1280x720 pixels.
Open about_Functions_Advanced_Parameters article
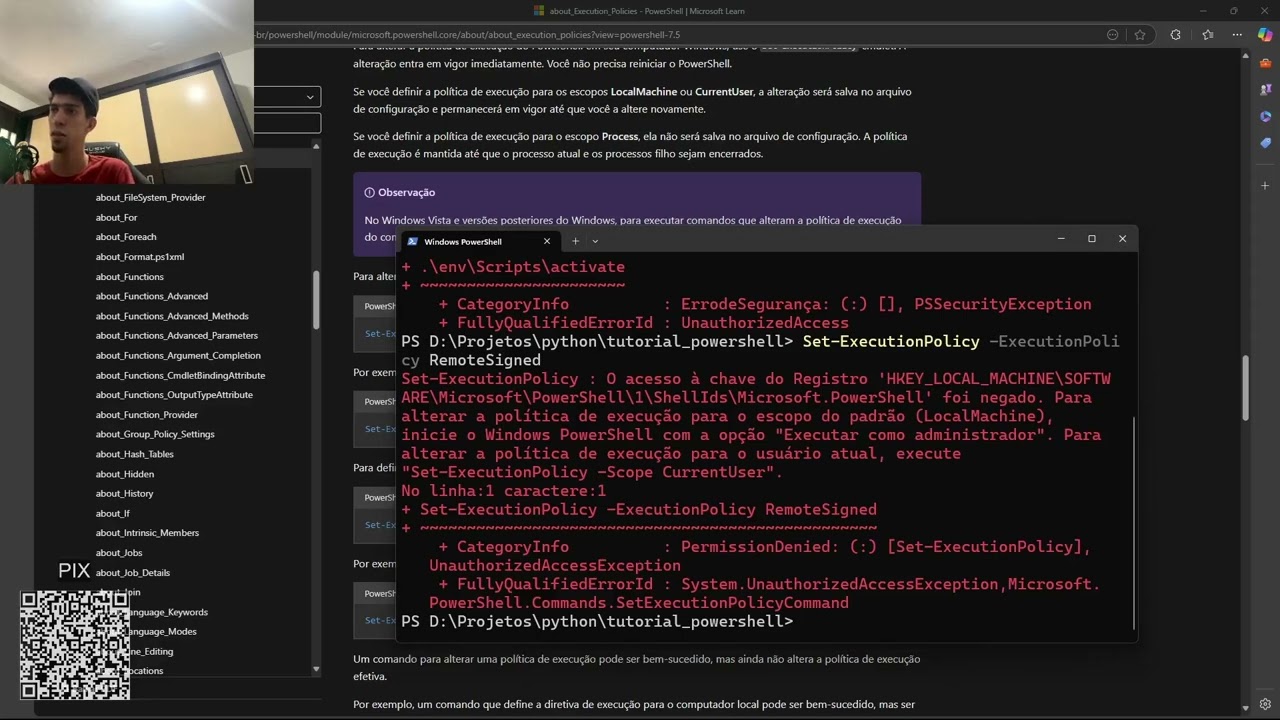177,336
